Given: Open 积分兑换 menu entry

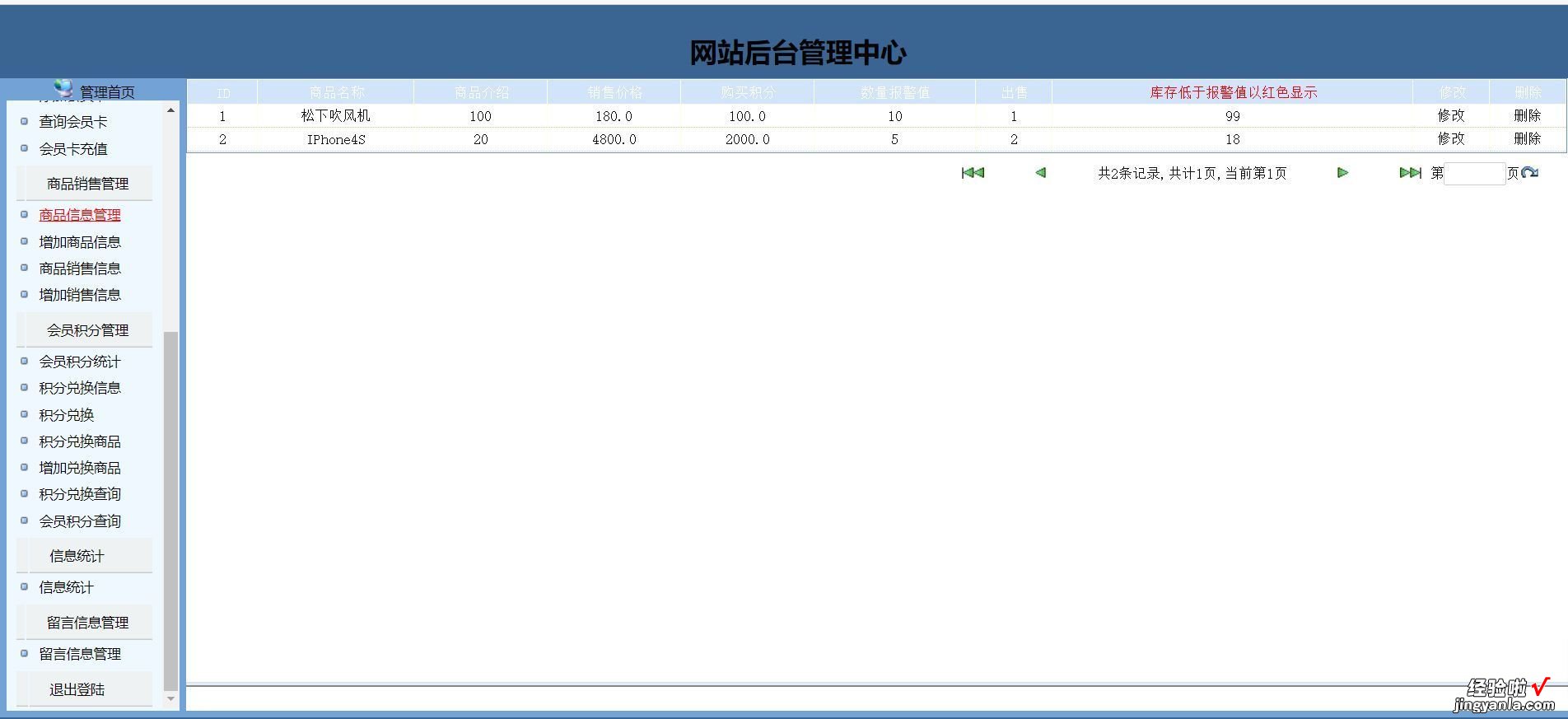Looking at the screenshot, I should pos(67,415).
